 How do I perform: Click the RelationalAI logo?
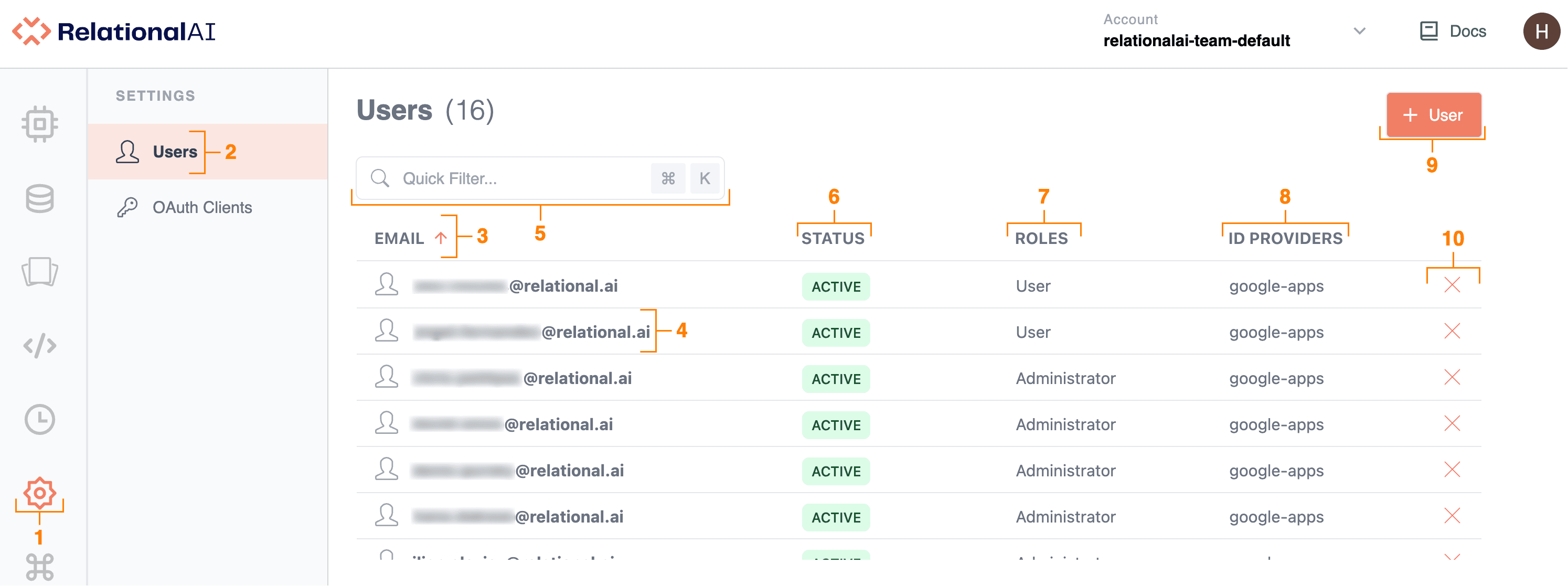click(x=114, y=31)
